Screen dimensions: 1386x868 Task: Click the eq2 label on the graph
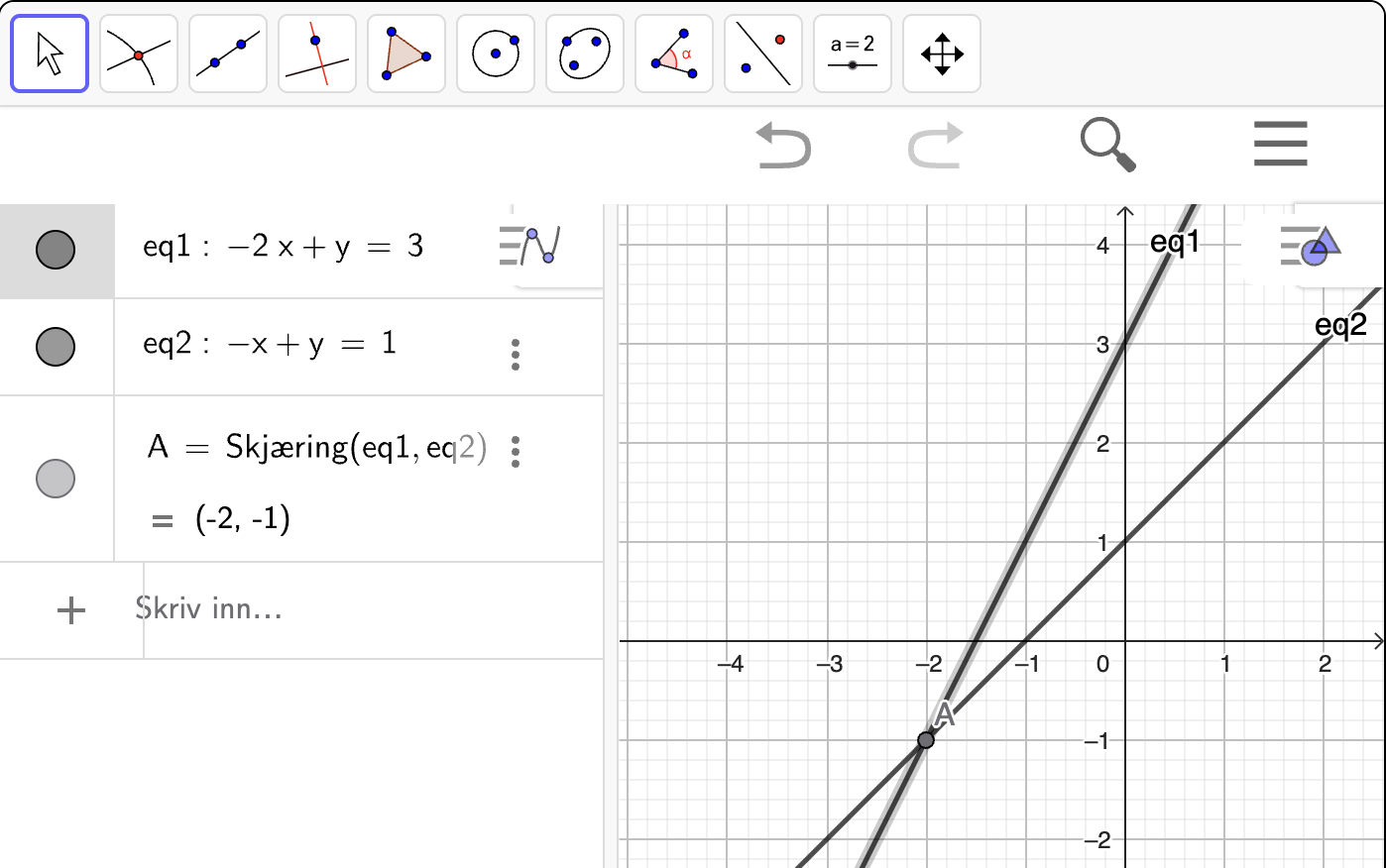pos(1341,325)
